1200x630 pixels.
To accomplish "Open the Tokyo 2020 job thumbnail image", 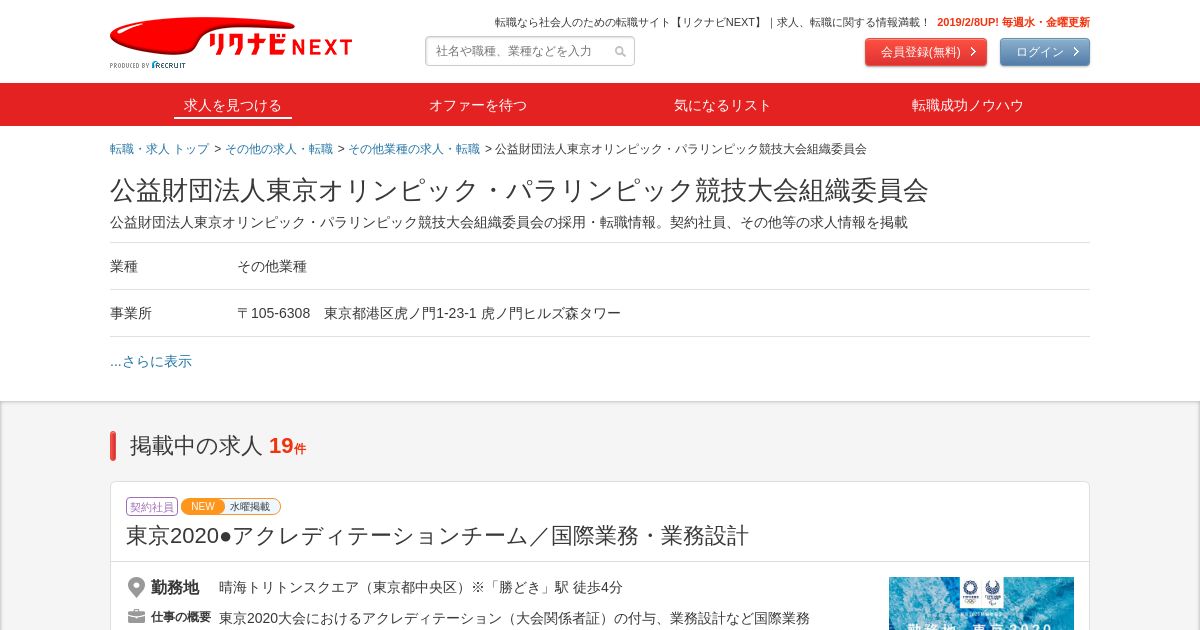I will click(x=981, y=603).
